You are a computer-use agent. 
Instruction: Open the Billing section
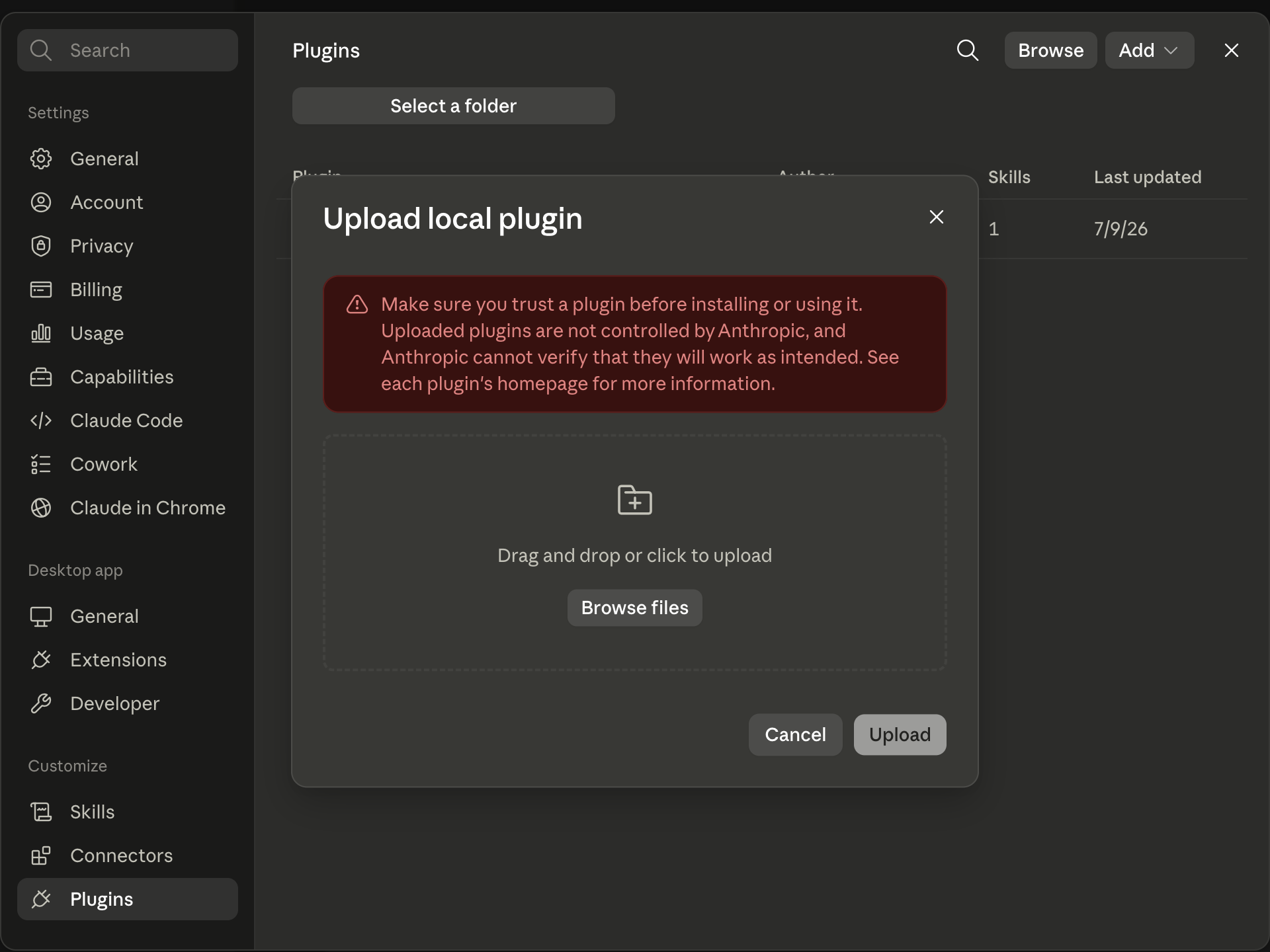128,290
